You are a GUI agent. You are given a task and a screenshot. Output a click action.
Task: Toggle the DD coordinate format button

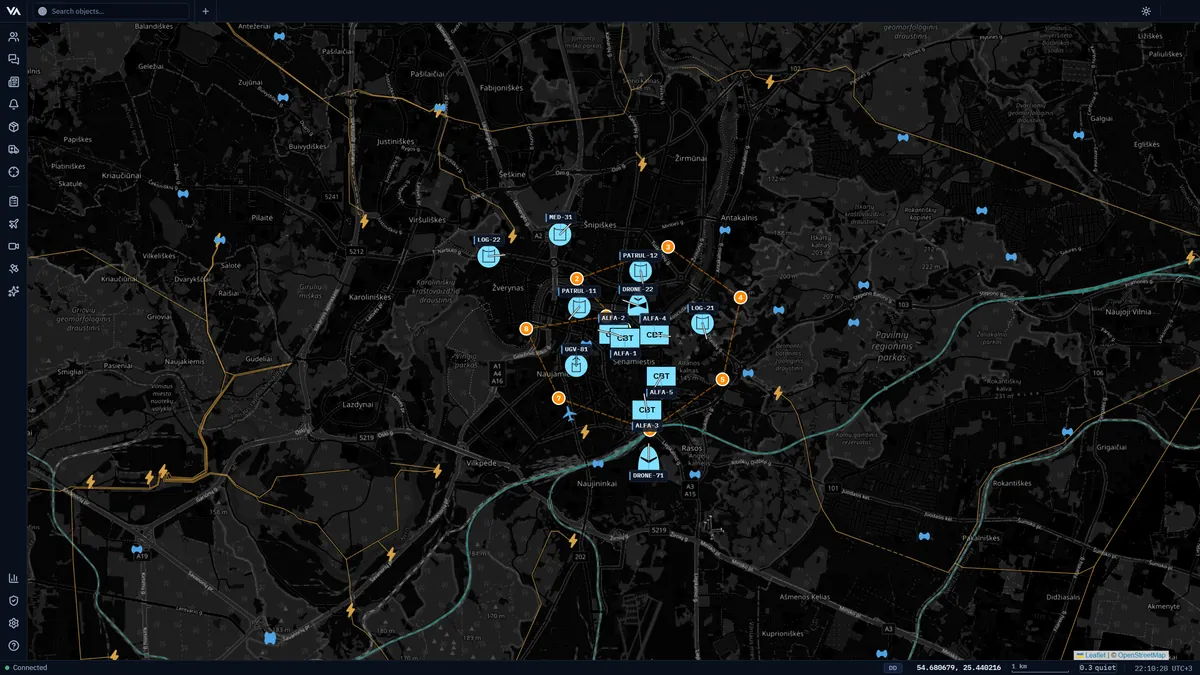point(892,667)
